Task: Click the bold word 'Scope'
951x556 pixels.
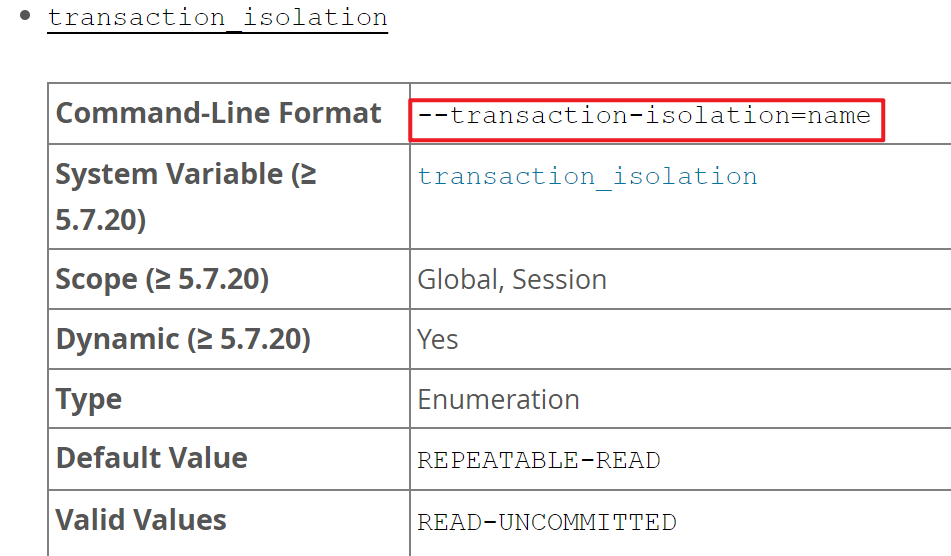Action: (96, 279)
